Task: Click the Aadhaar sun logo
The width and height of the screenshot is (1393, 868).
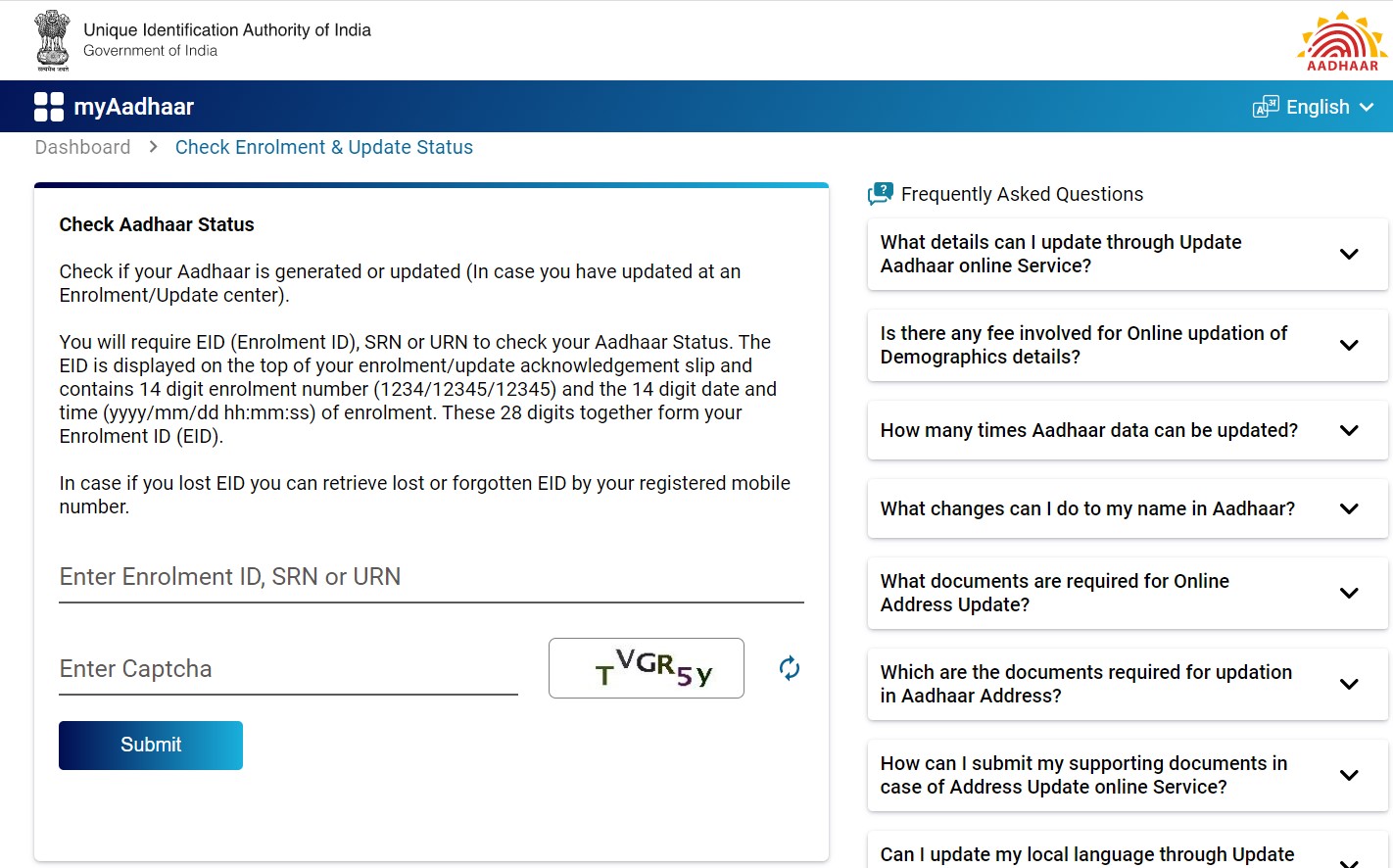Action: click(1342, 41)
